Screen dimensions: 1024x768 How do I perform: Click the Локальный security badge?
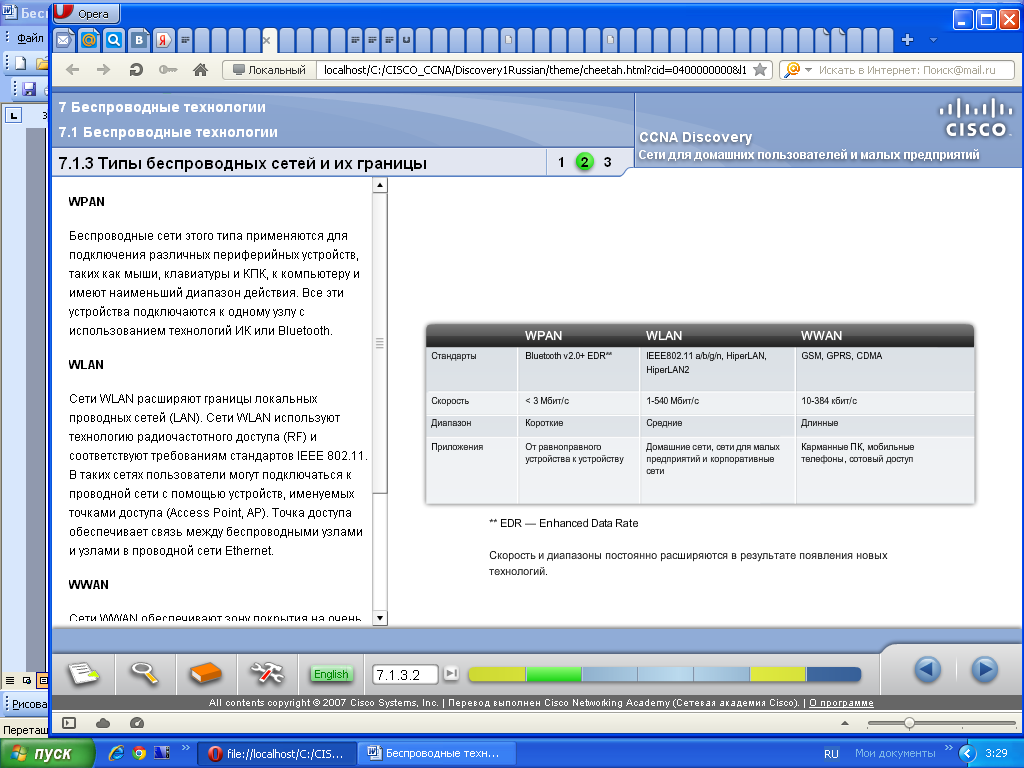270,70
